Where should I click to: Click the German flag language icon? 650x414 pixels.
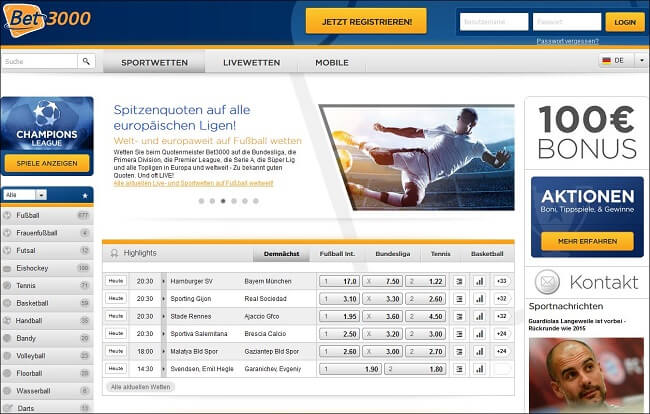[607, 61]
